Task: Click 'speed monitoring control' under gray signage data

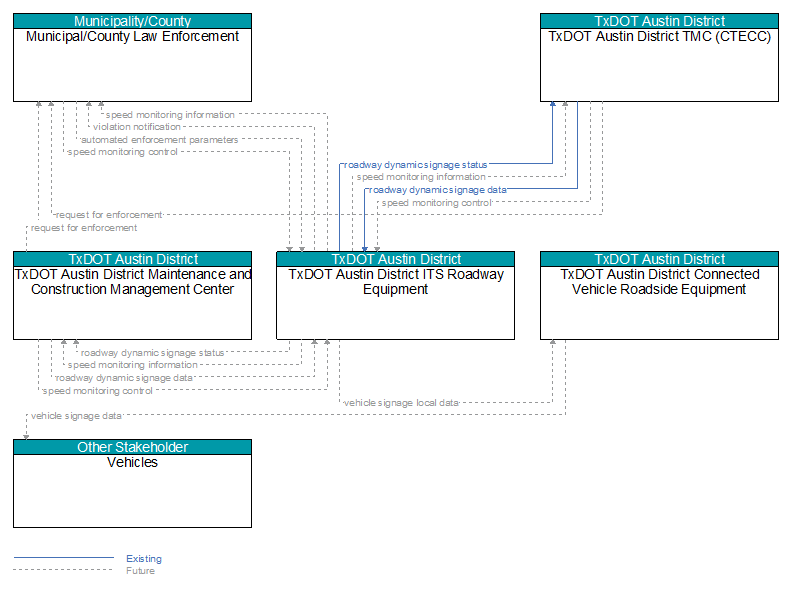Action: pyautogui.click(x=98, y=391)
